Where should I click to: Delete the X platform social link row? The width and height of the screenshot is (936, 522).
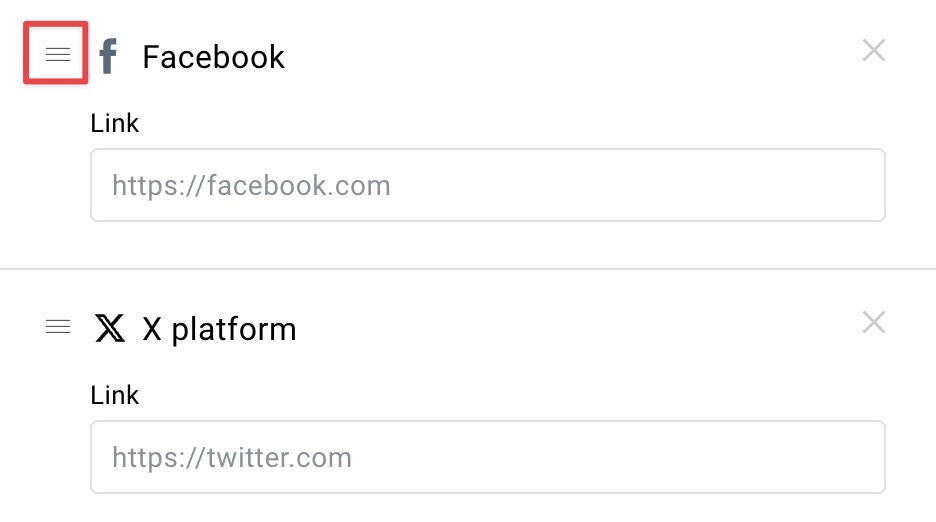tap(873, 323)
